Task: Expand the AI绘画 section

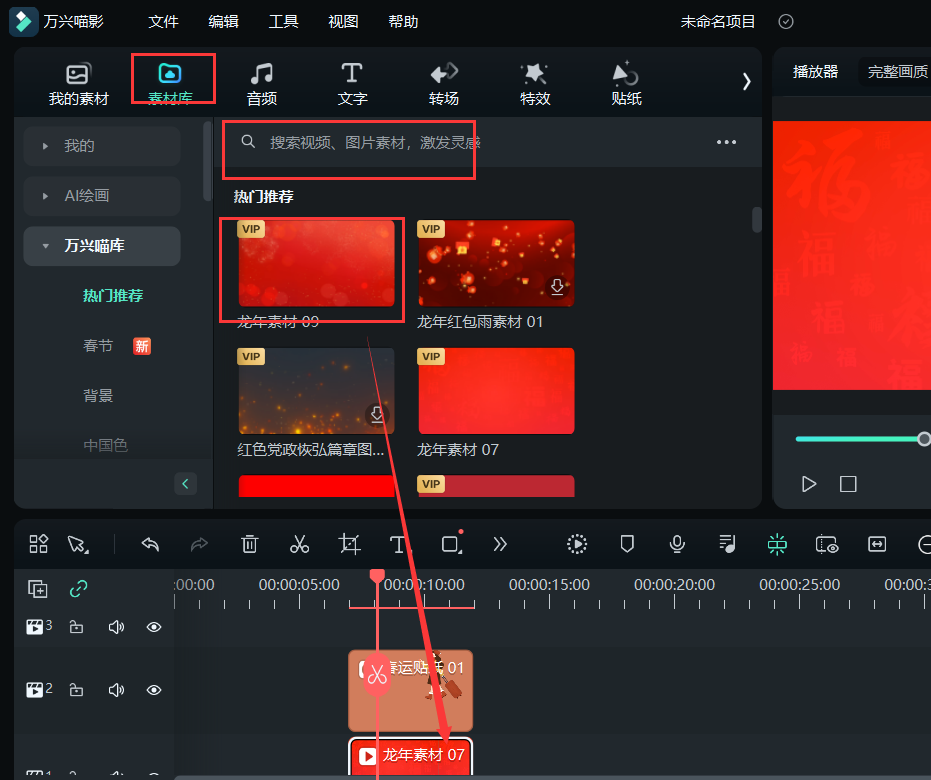Action: pyautogui.click(x=45, y=196)
